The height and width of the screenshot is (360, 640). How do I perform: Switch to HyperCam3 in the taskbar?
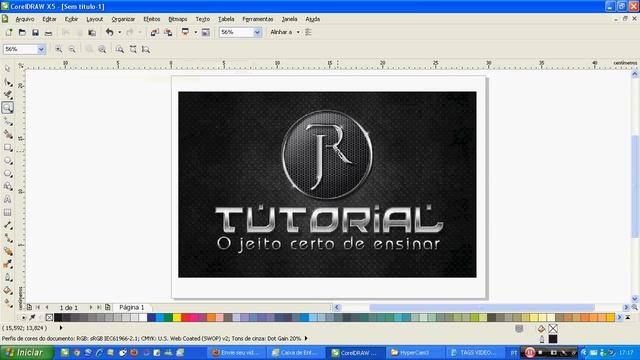[x=415, y=353]
